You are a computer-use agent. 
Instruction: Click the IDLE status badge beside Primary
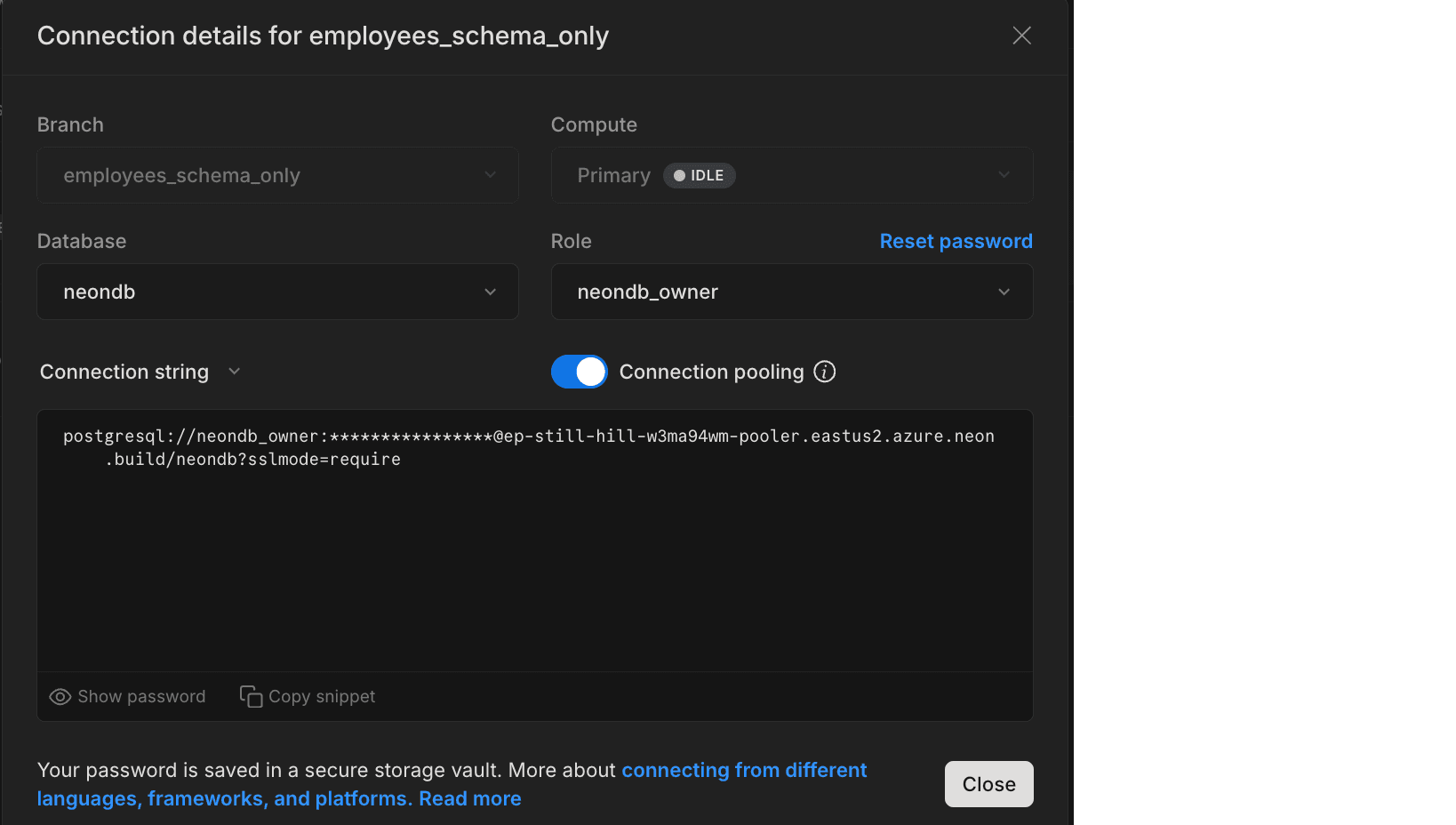[699, 175]
